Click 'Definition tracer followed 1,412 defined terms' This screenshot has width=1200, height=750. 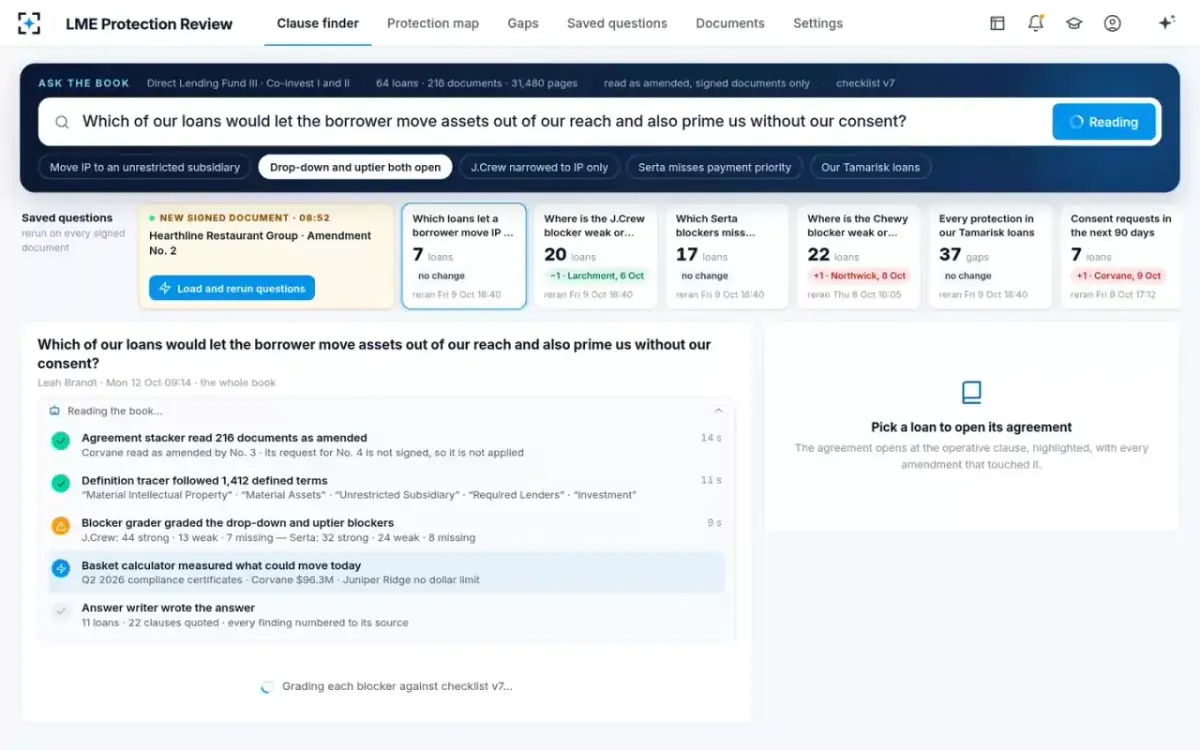pos(204,481)
